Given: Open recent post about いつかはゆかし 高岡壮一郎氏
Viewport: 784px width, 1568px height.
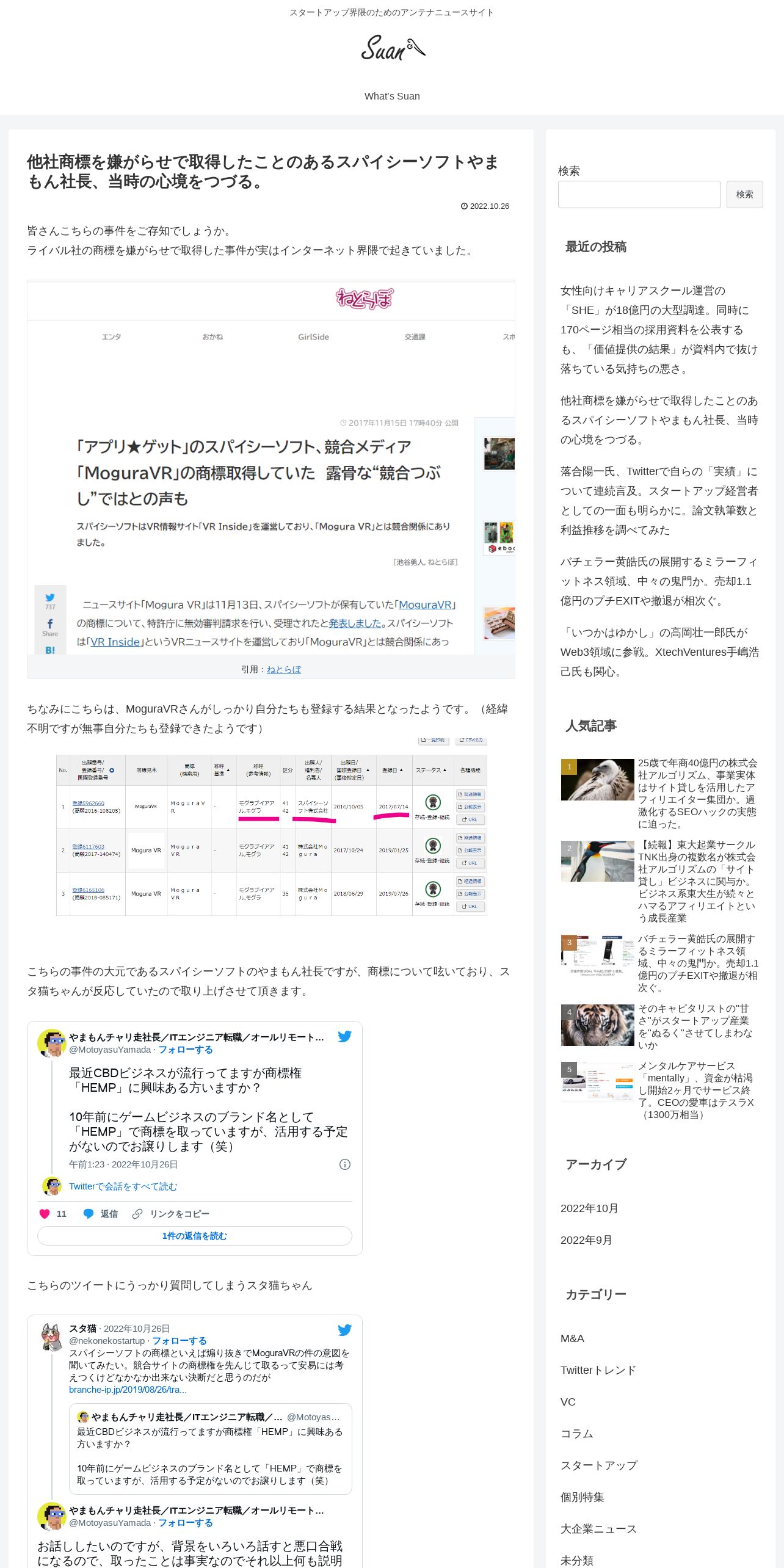Looking at the screenshot, I should [659, 652].
